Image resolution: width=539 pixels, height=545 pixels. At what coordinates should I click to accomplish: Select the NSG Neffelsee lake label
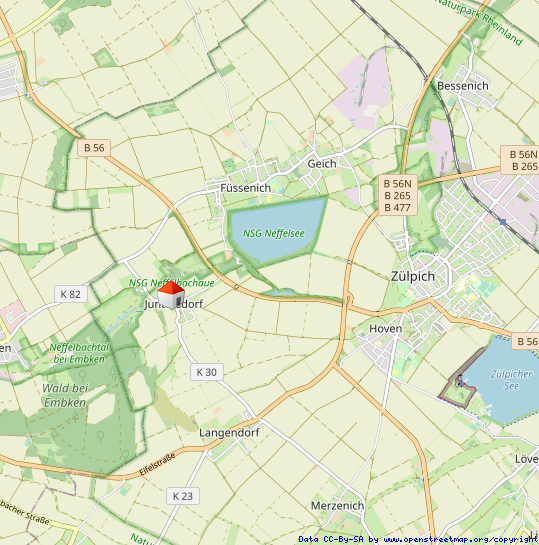[x=273, y=233]
